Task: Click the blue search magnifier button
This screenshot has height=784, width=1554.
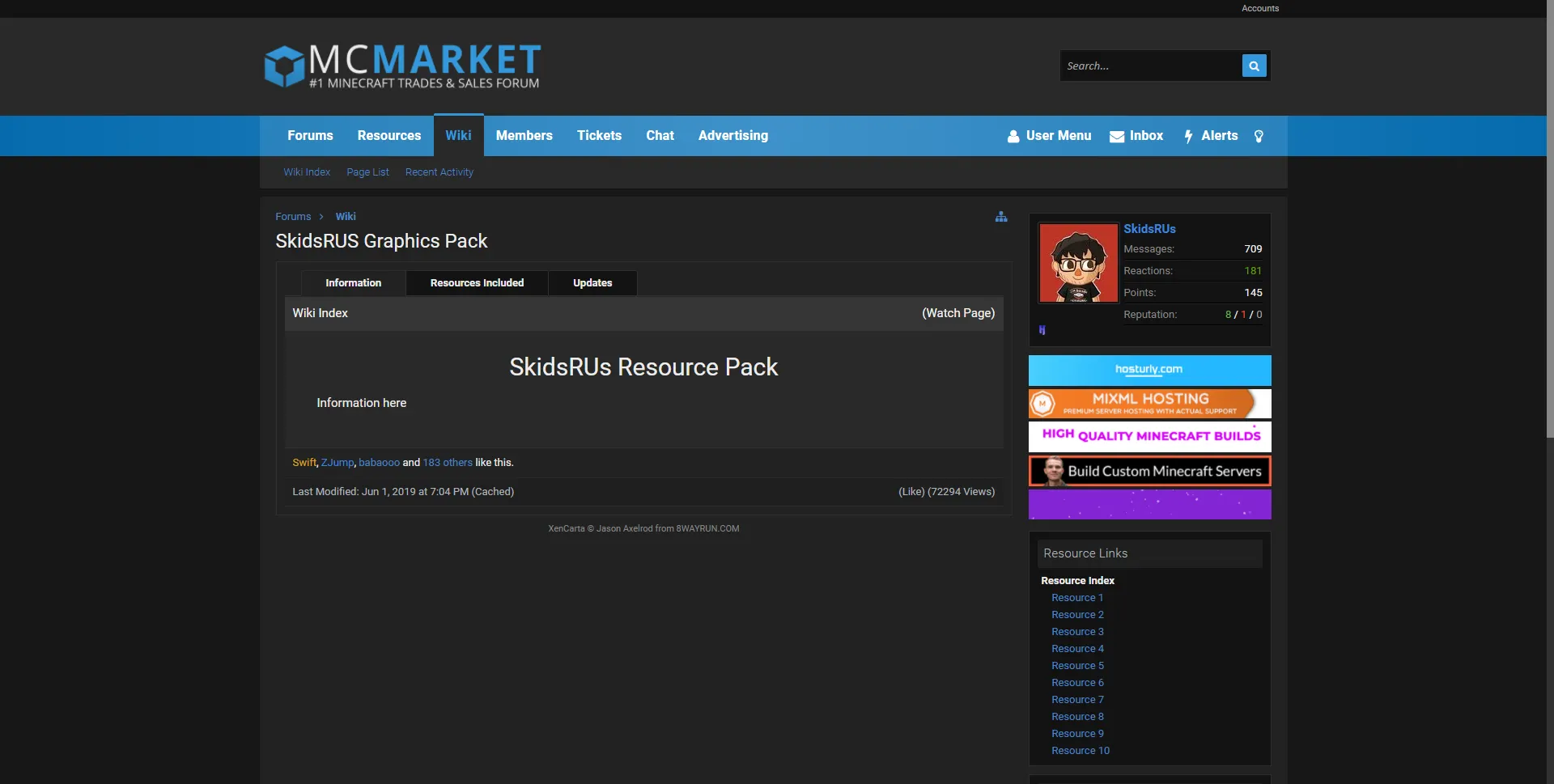Action: tap(1254, 66)
